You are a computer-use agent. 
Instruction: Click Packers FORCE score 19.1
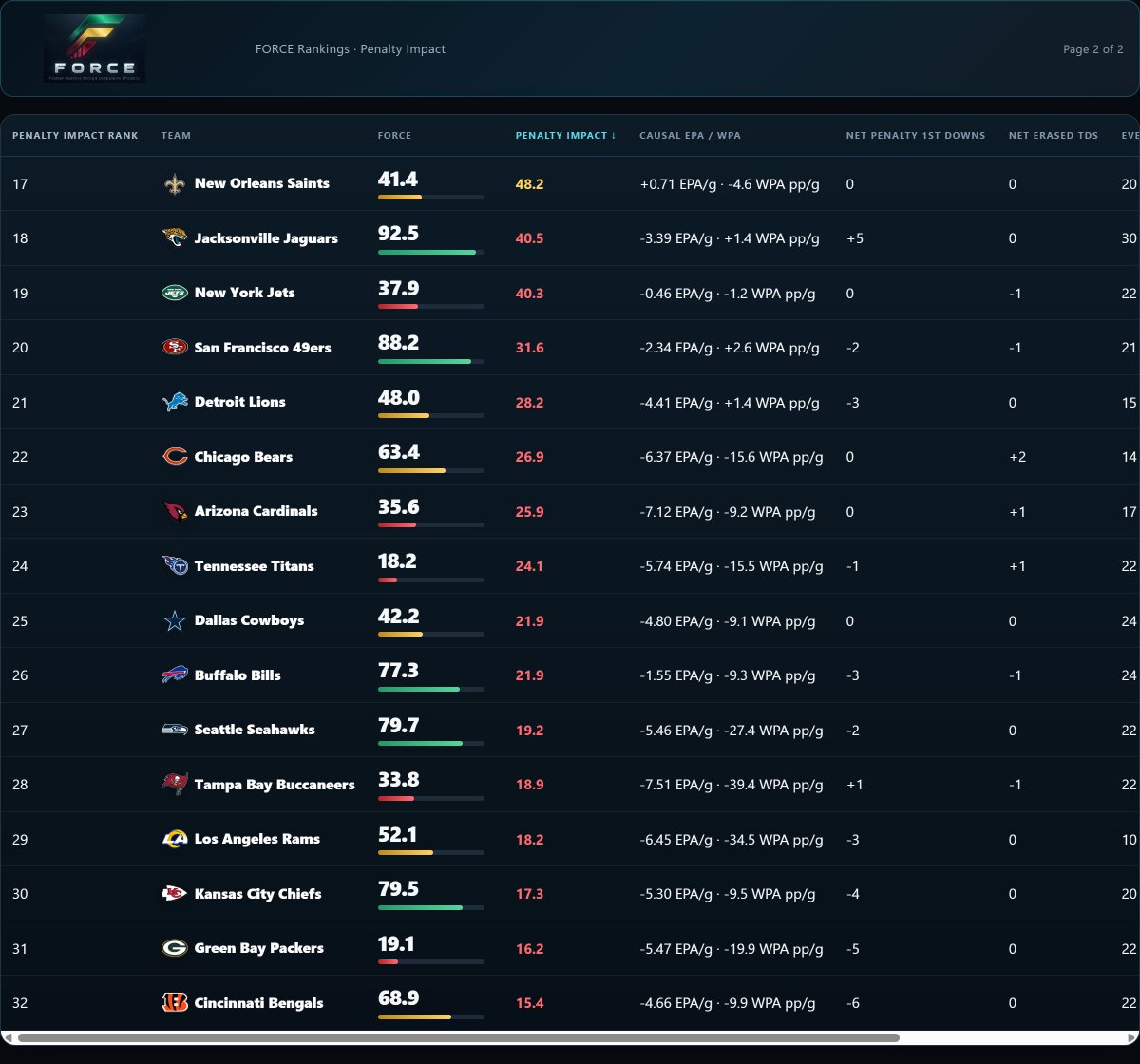pyautogui.click(x=396, y=944)
